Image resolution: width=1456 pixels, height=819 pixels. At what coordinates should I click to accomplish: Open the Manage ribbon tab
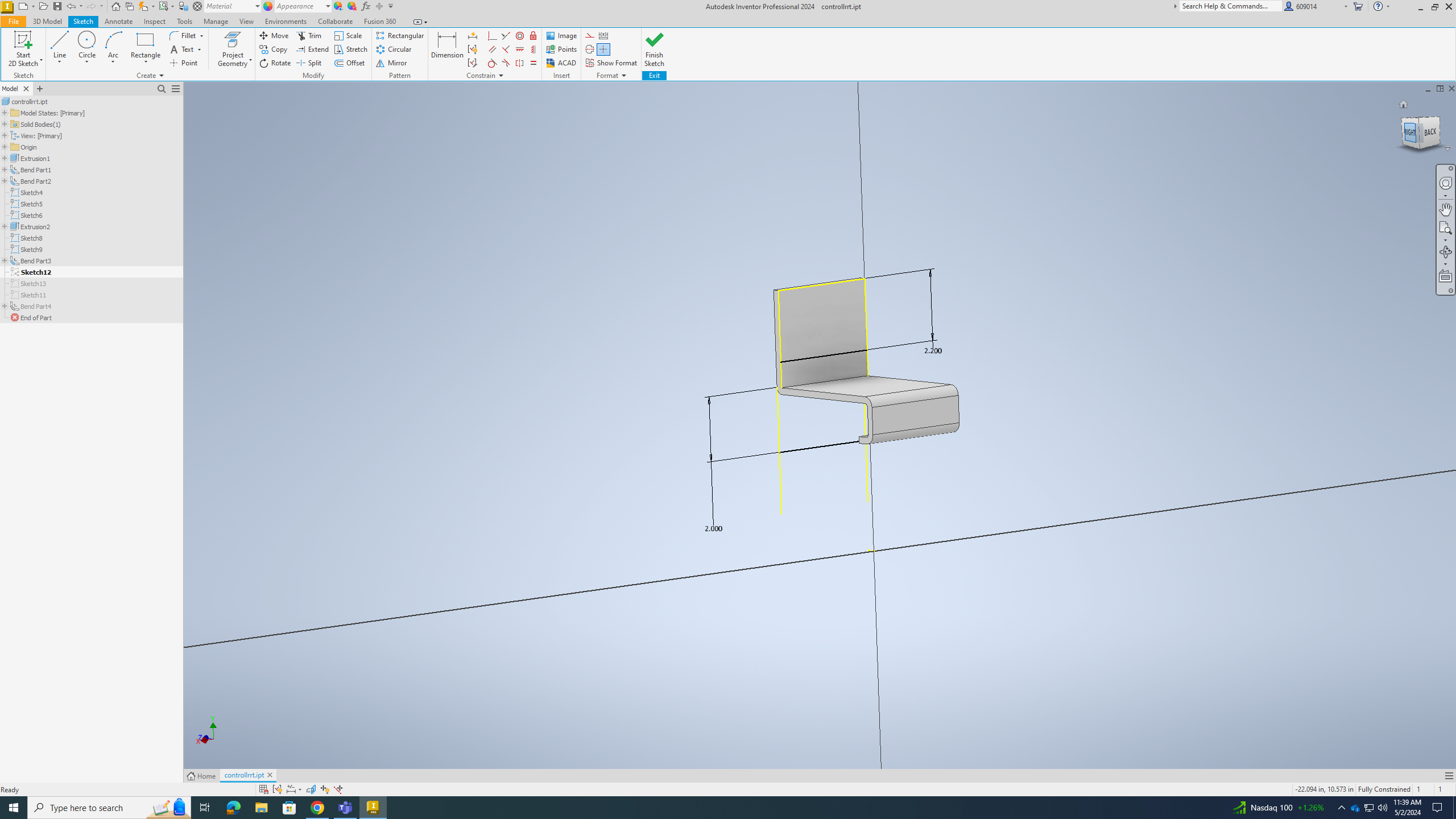(x=216, y=22)
